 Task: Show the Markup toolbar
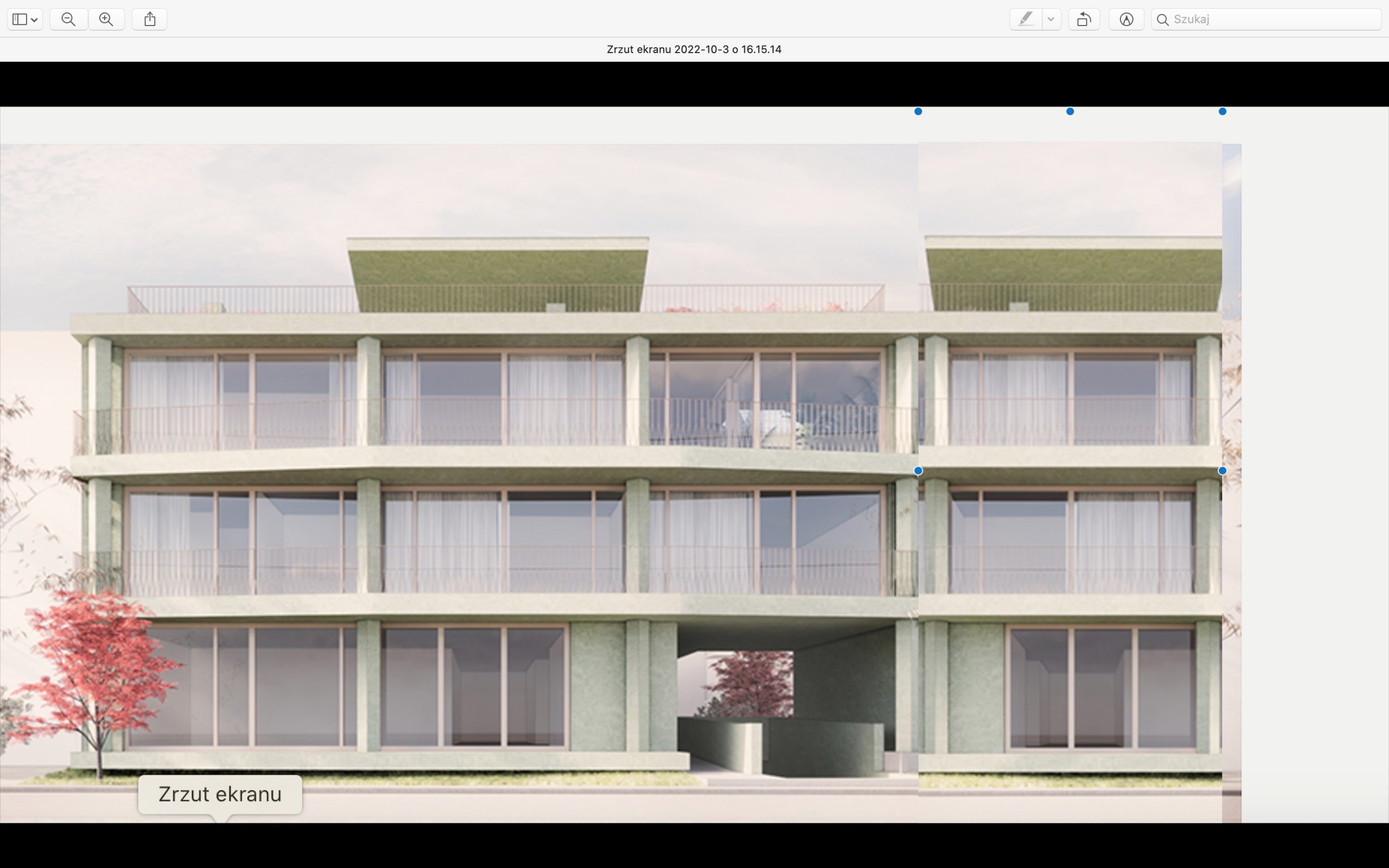1126,19
